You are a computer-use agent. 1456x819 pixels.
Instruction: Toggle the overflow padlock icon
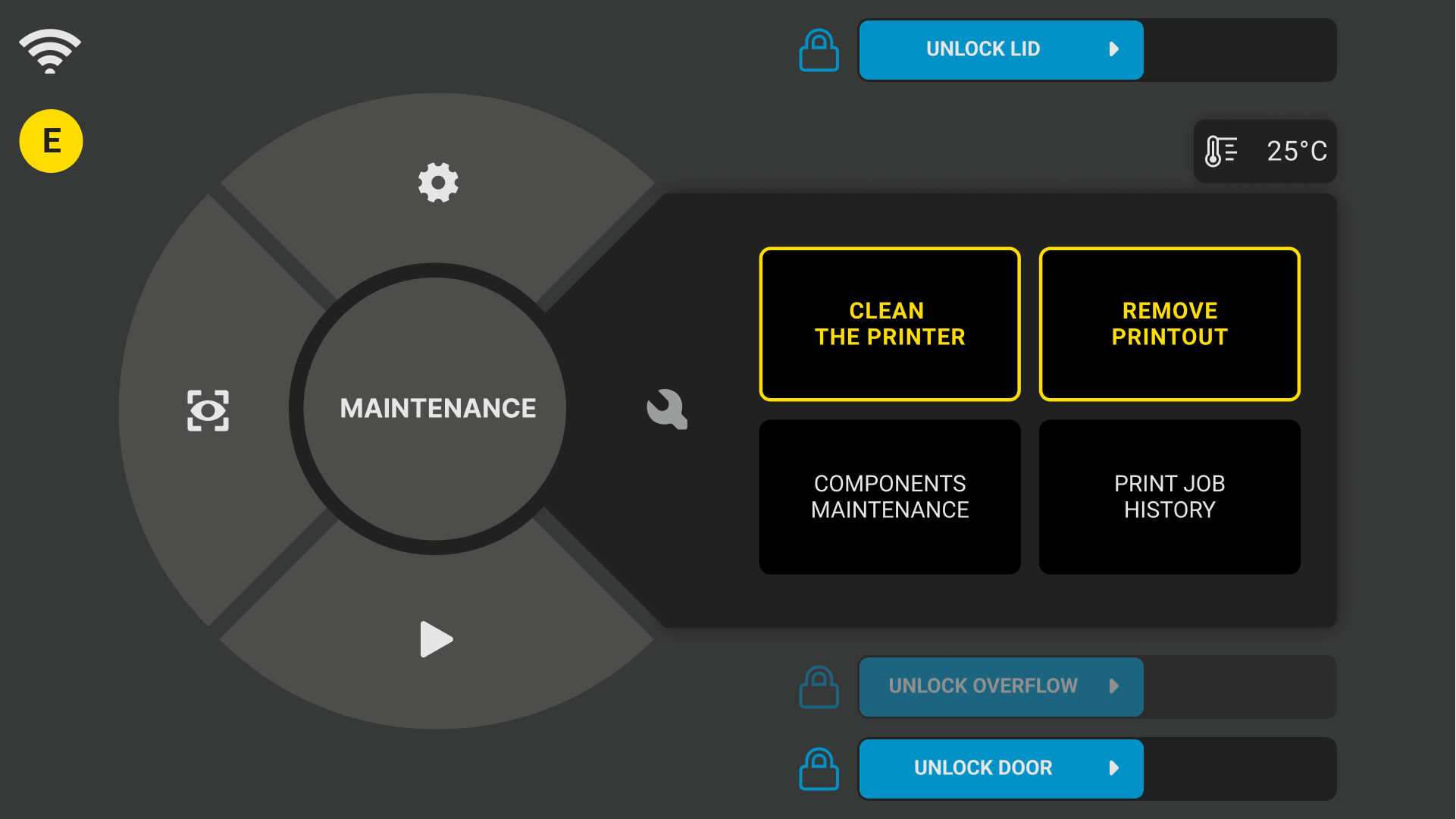819,687
